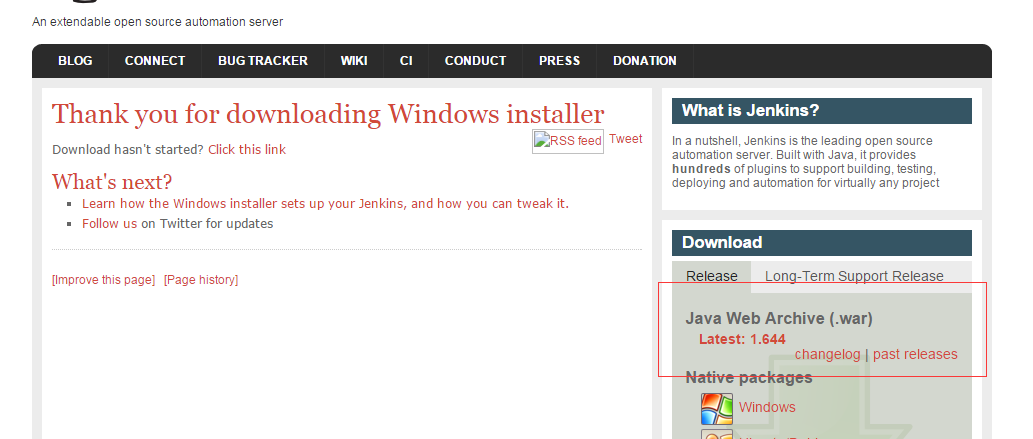Click the 'Follow us' Twitter link

[109, 223]
